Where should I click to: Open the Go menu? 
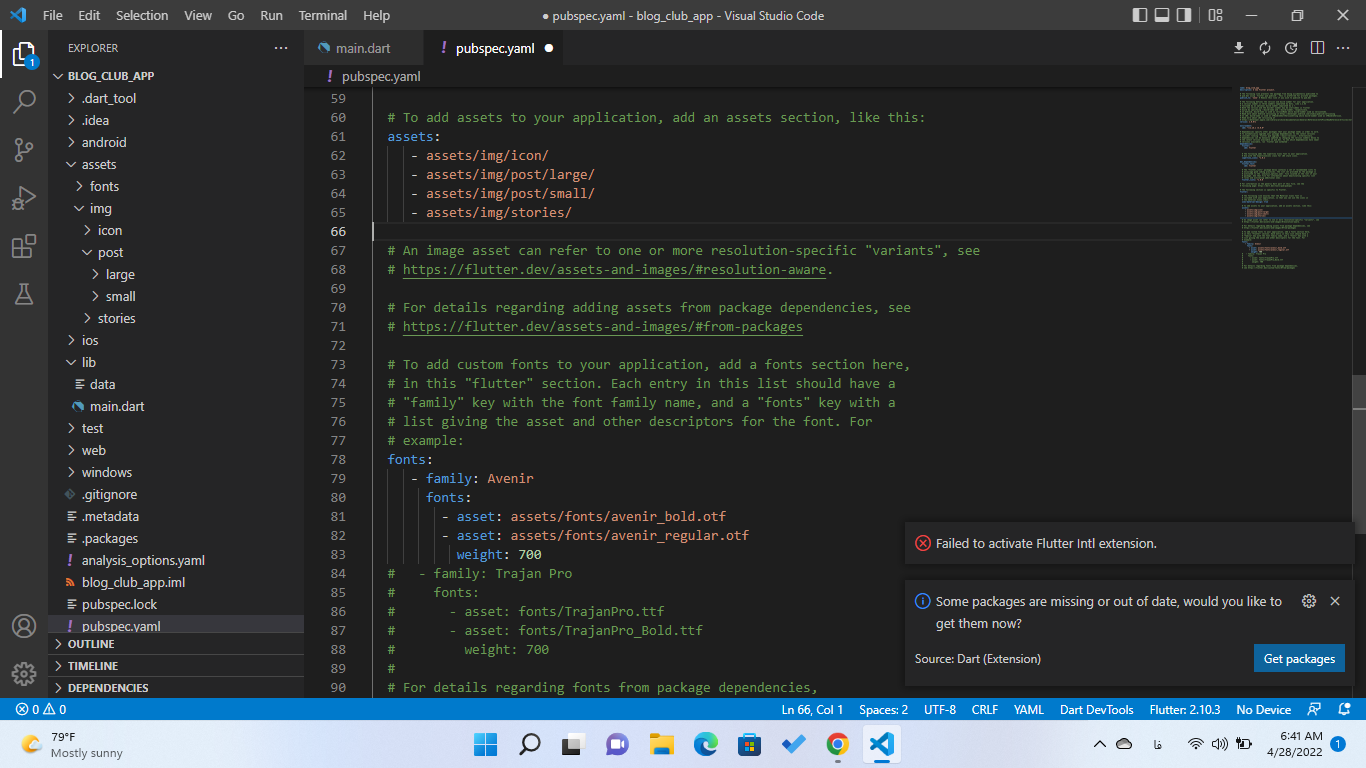click(236, 15)
